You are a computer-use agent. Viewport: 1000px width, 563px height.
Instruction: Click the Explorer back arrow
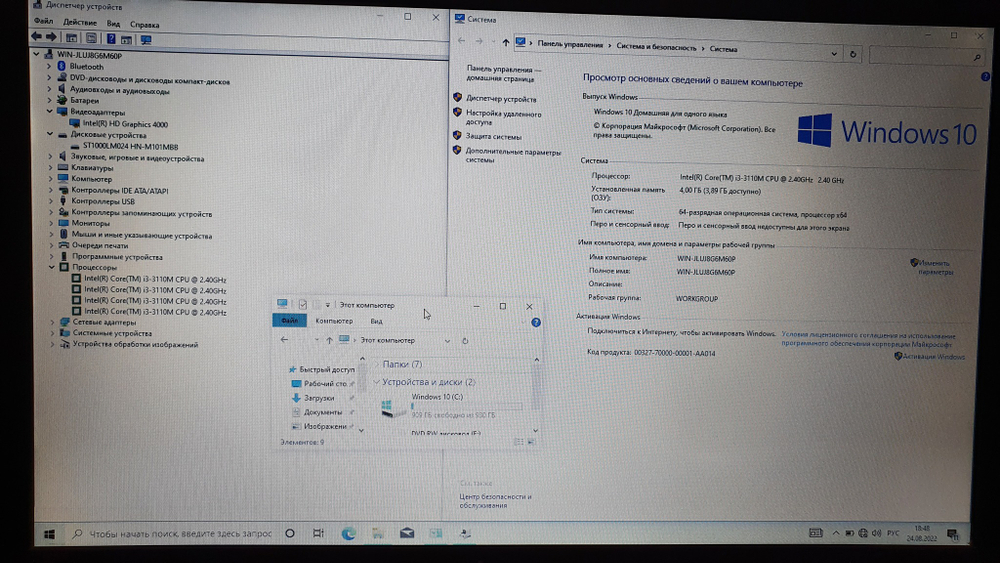pyautogui.click(x=284, y=340)
